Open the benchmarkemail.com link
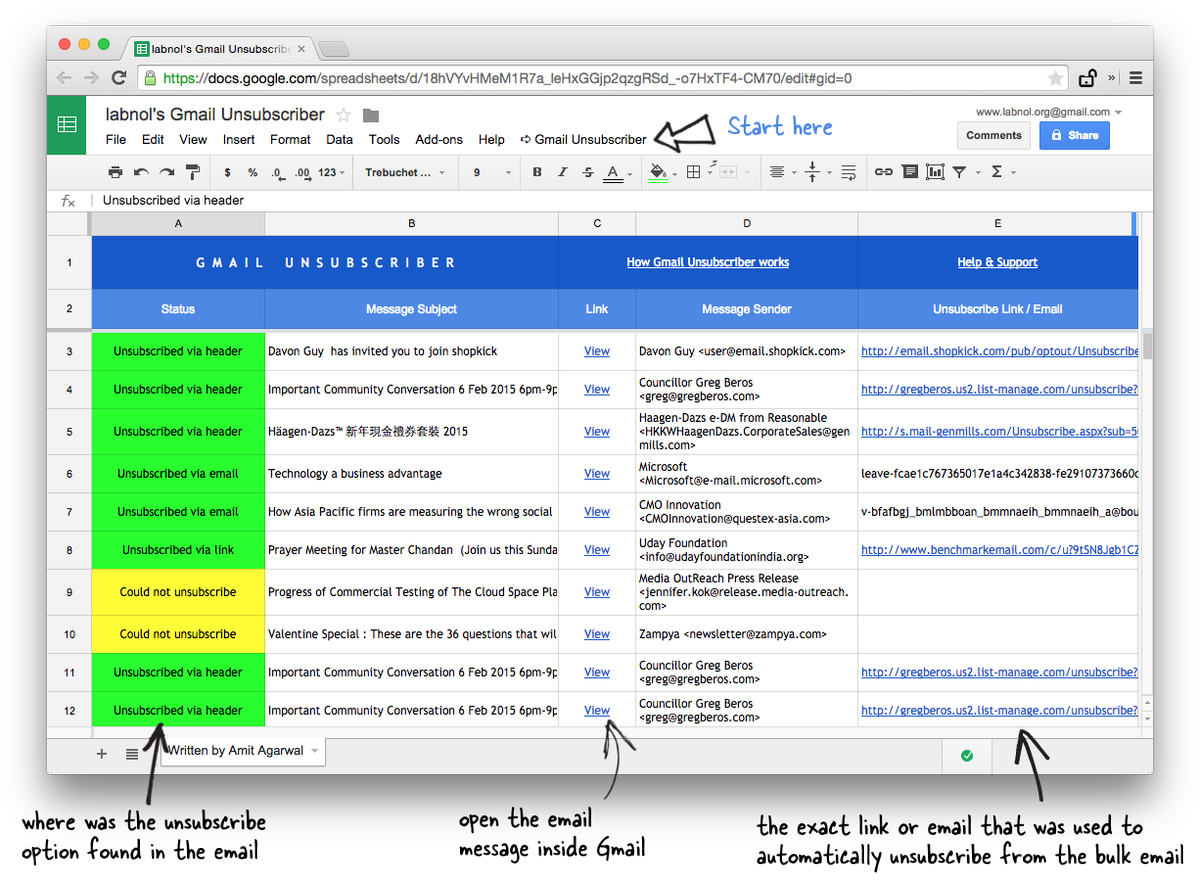Screen dimensions: 1200x881 999,550
